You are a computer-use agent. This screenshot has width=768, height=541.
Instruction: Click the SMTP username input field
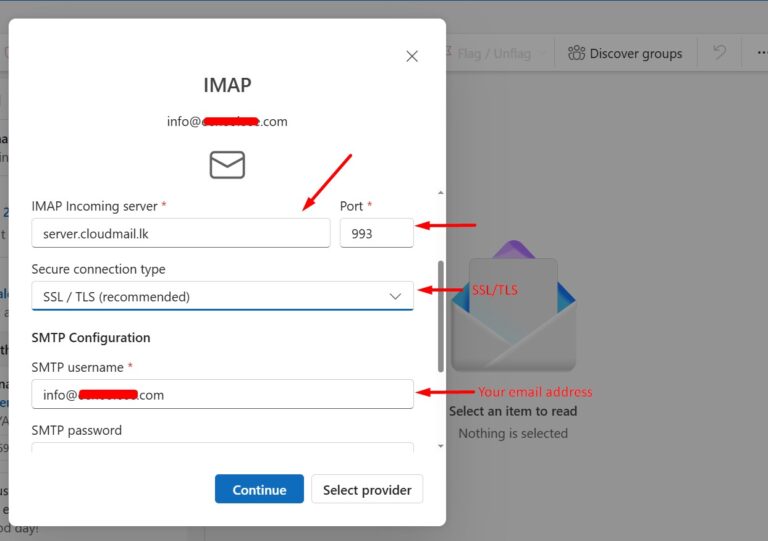click(x=222, y=394)
